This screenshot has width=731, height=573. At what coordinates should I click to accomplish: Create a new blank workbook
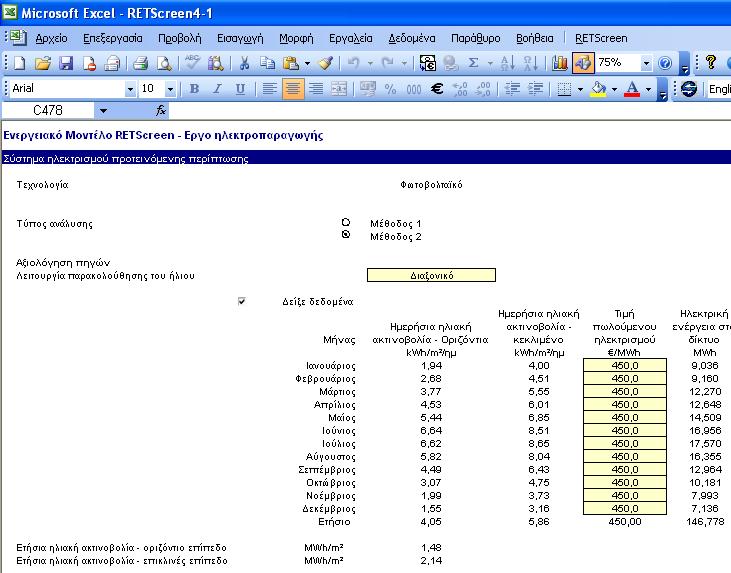click(20, 63)
